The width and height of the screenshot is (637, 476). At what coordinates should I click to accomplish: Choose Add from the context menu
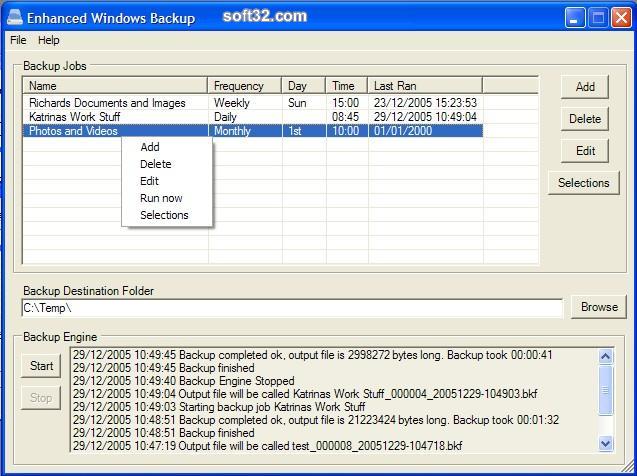[x=150, y=147]
